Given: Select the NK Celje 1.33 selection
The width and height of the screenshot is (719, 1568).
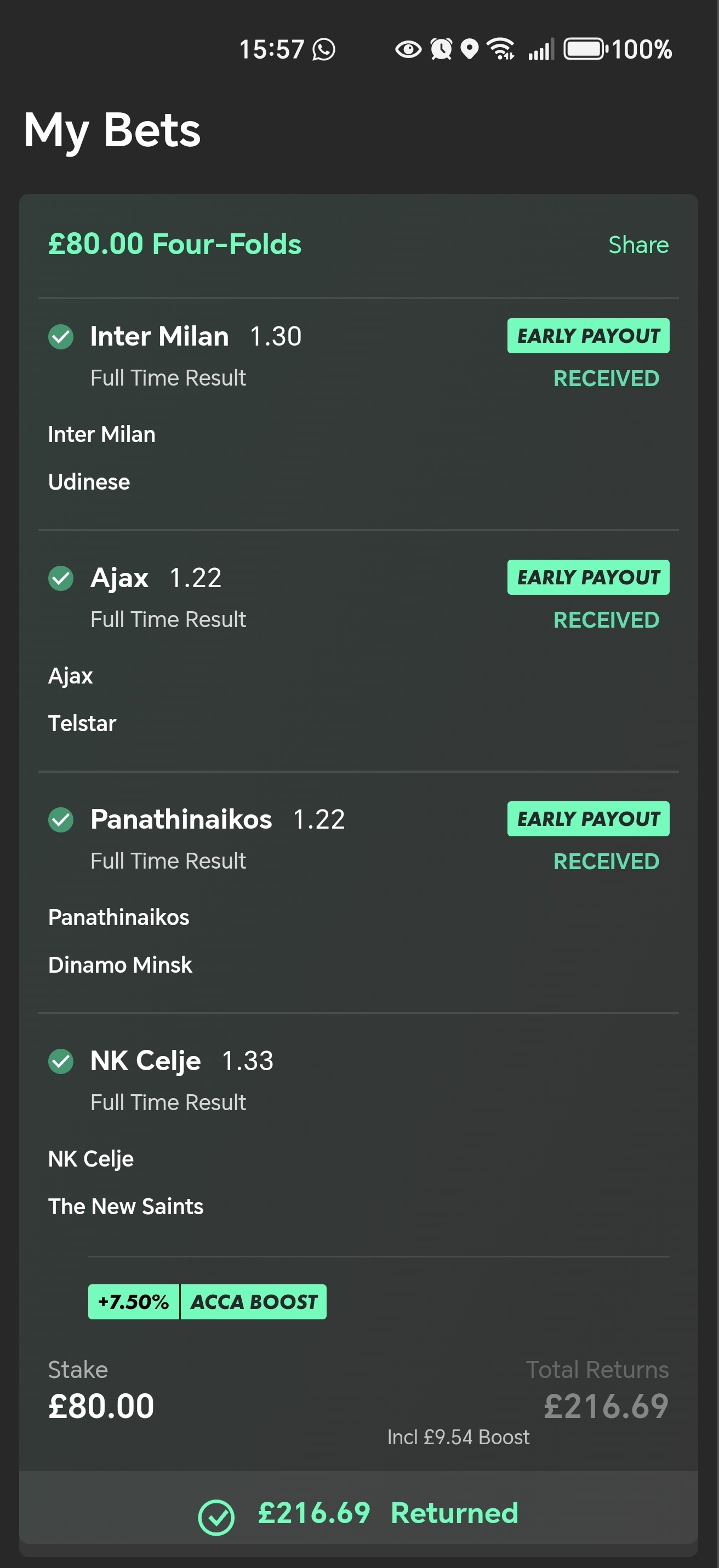Looking at the screenshot, I should point(181,1061).
